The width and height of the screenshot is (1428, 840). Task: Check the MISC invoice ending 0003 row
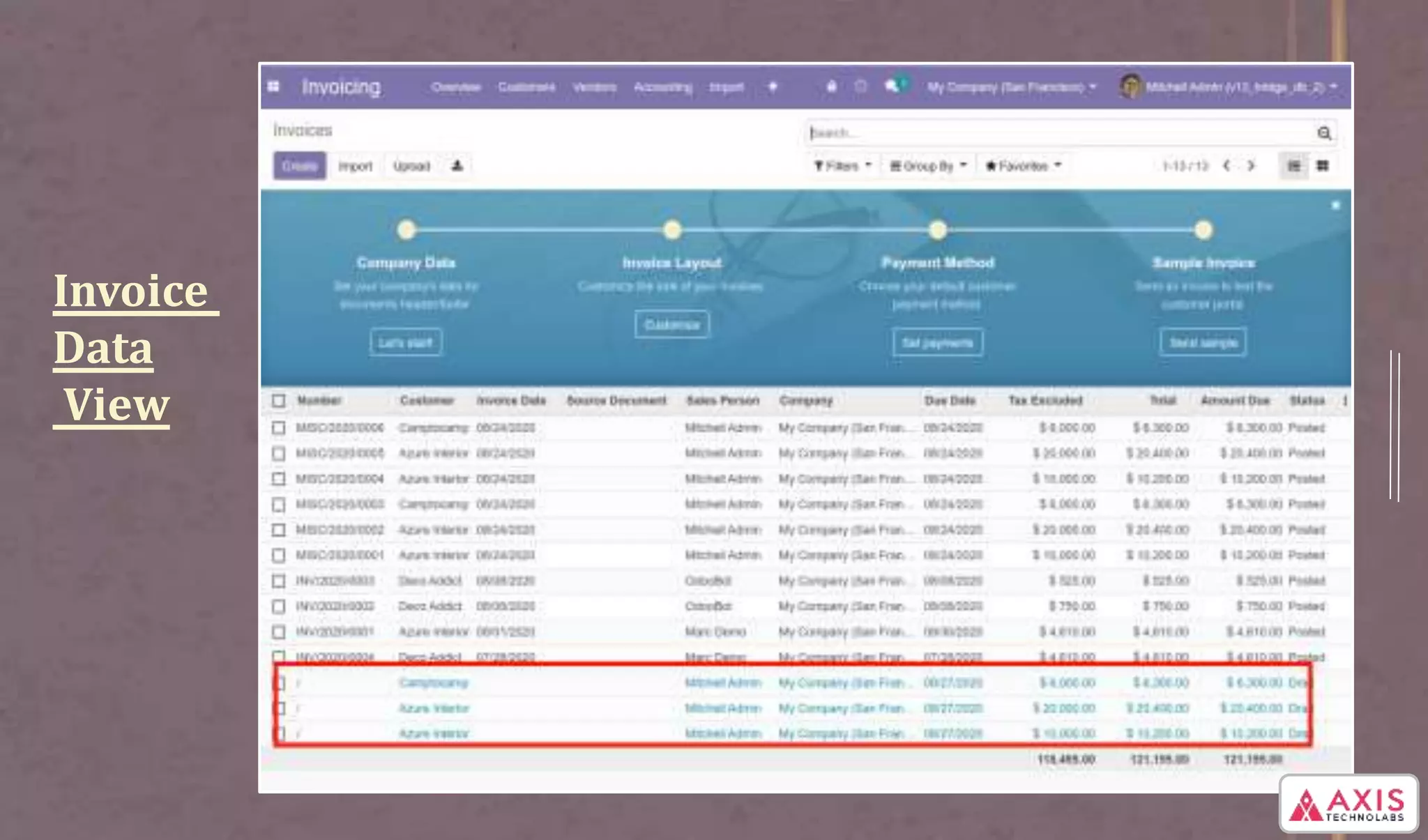point(279,504)
